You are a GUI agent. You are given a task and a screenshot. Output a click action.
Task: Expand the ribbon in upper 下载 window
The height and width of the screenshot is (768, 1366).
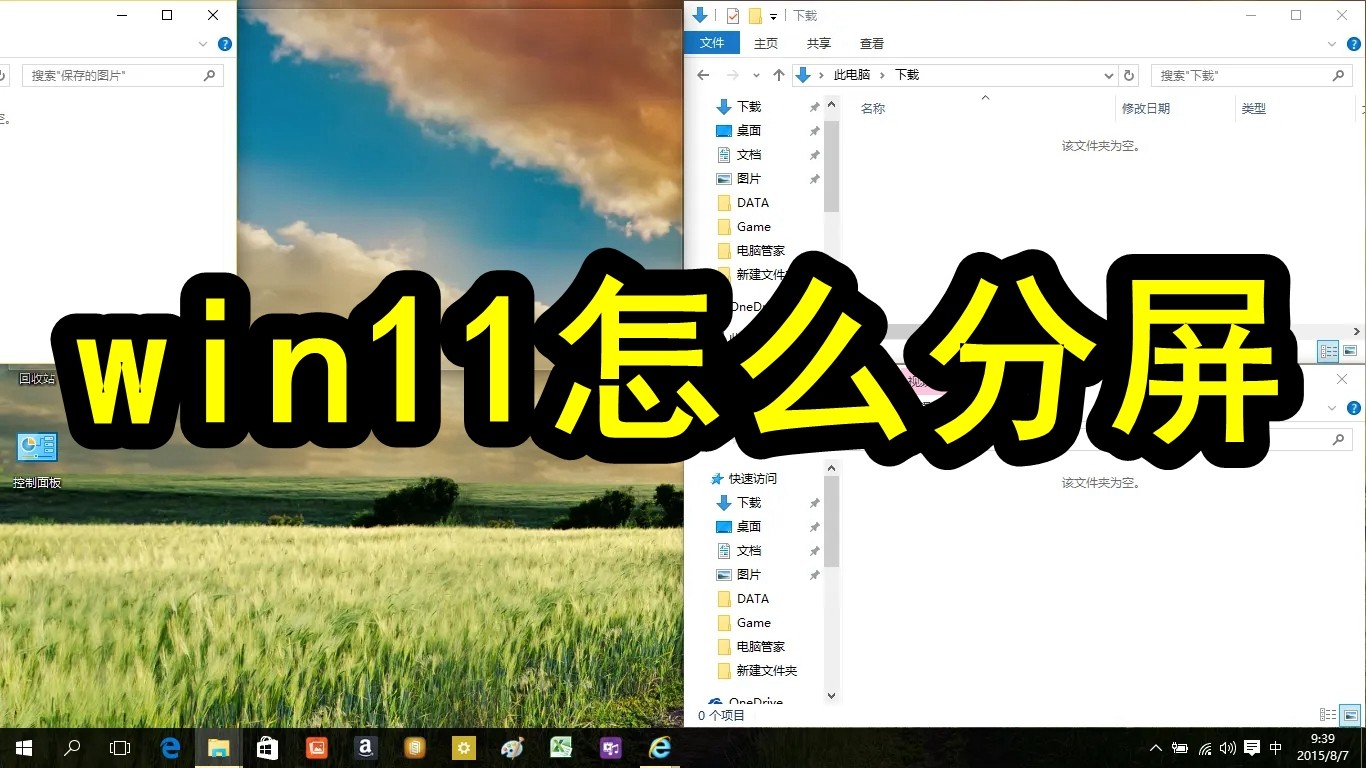[1331, 44]
